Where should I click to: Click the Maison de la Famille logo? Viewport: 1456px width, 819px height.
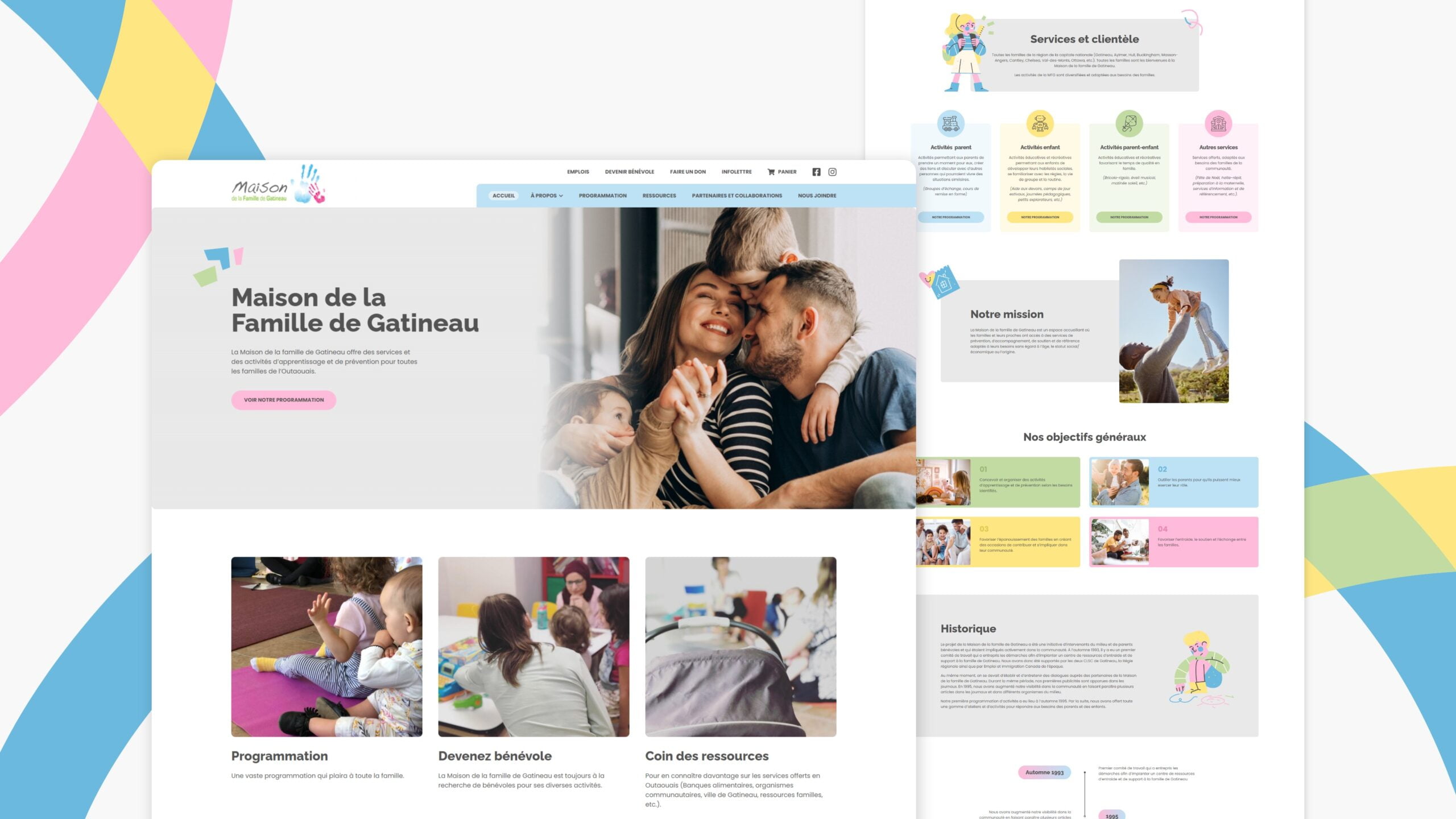click(278, 185)
